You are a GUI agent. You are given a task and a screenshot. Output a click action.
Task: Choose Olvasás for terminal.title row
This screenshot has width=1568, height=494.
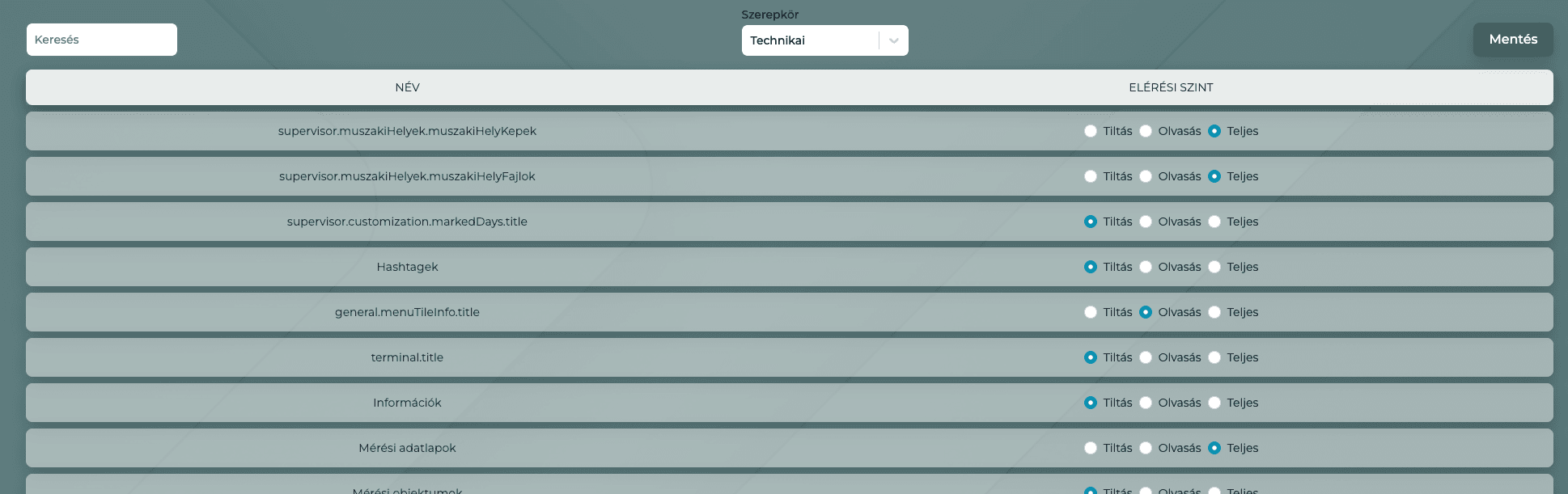tap(1146, 357)
